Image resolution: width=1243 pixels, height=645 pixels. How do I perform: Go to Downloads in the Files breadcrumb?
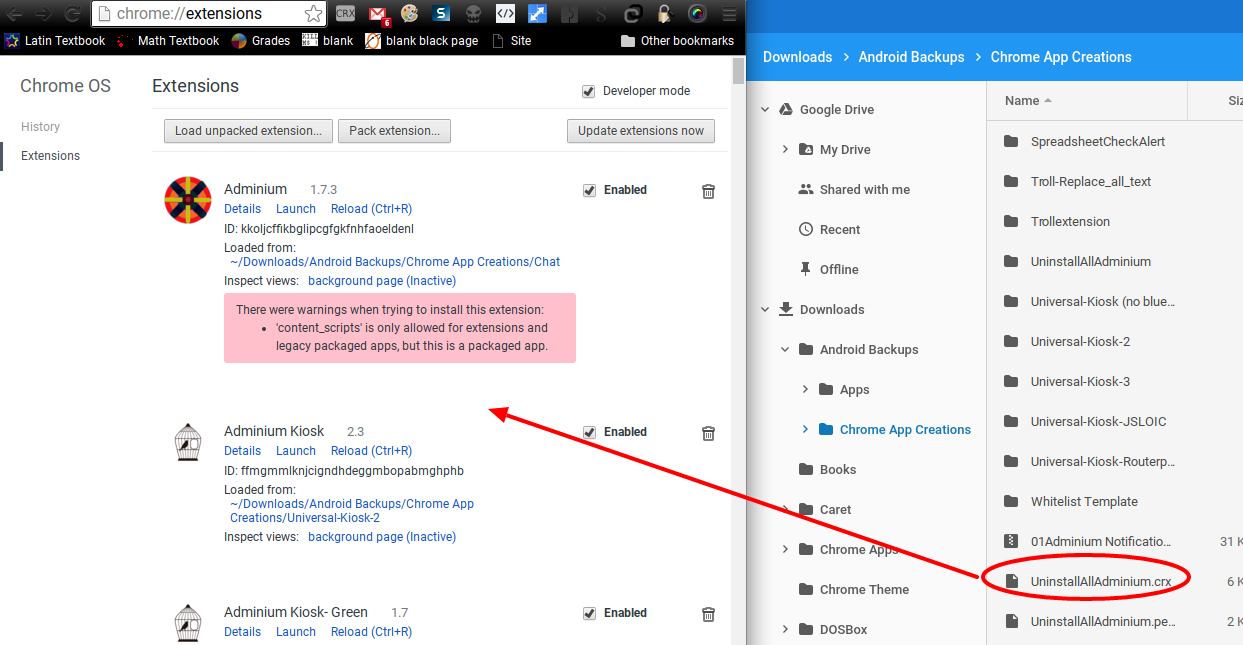797,57
